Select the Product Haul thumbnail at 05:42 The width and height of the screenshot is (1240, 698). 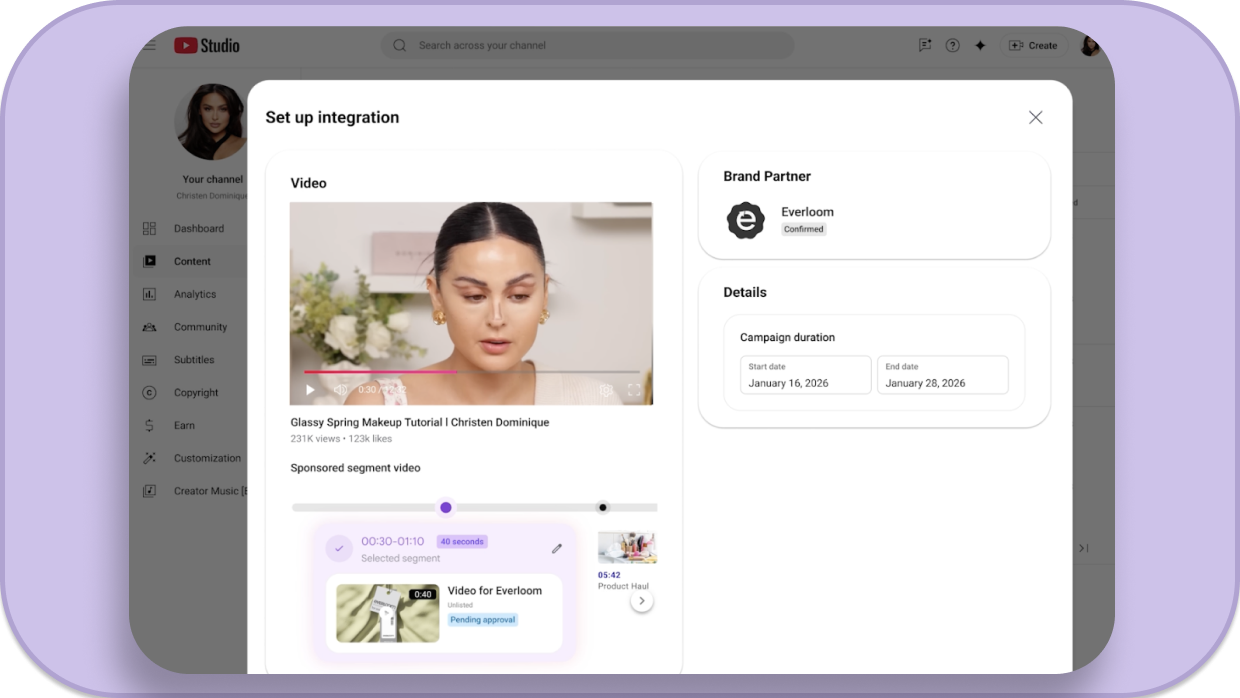click(x=626, y=548)
